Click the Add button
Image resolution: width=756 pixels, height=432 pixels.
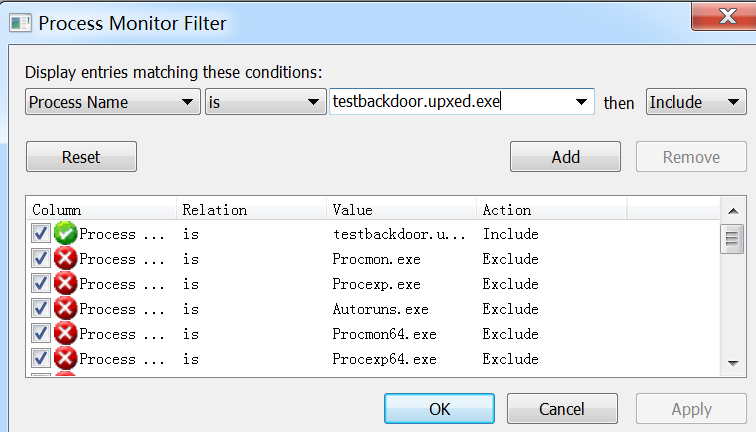point(566,157)
